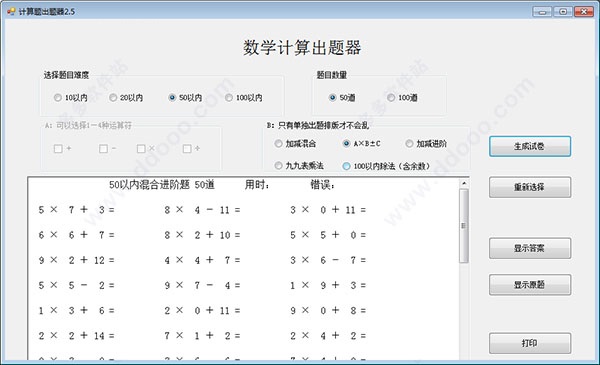The width and height of the screenshot is (600, 365).
Task: Click the problem 1 × 3 + 6 =
Action: pos(77,310)
